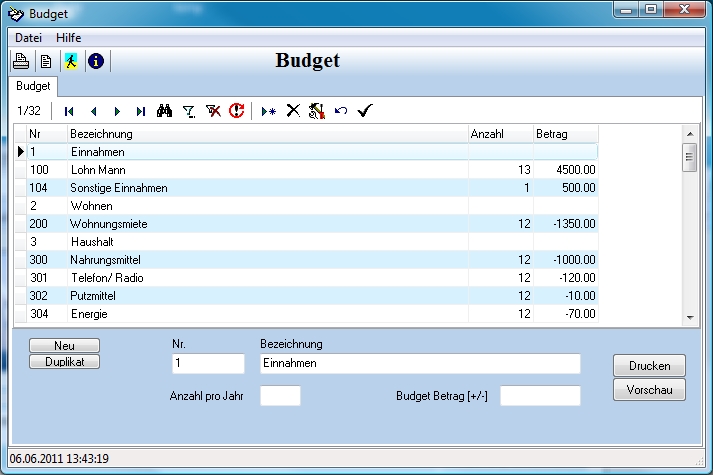Image resolution: width=713 pixels, height=475 pixels.
Task: Click the Anzahl pro Jahr field
Action: click(280, 395)
